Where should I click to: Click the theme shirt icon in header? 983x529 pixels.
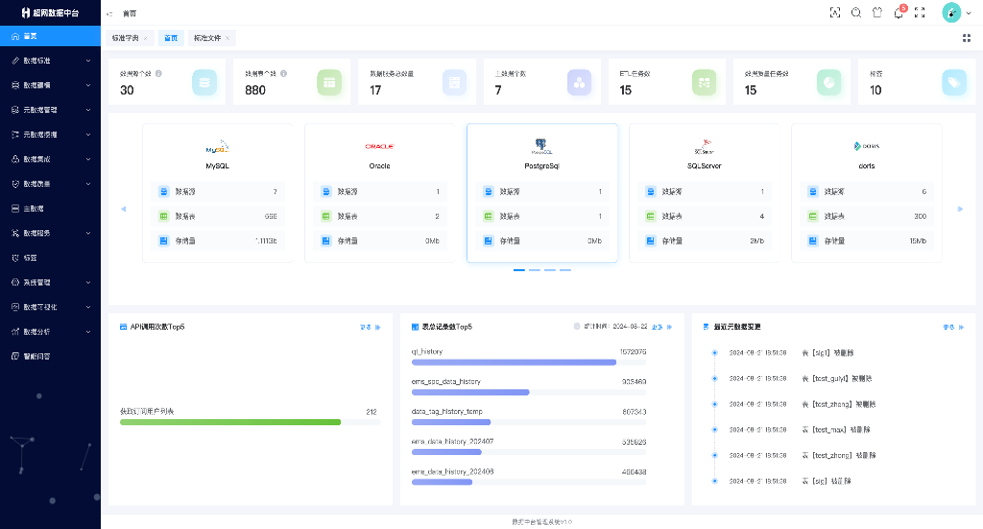[877, 13]
